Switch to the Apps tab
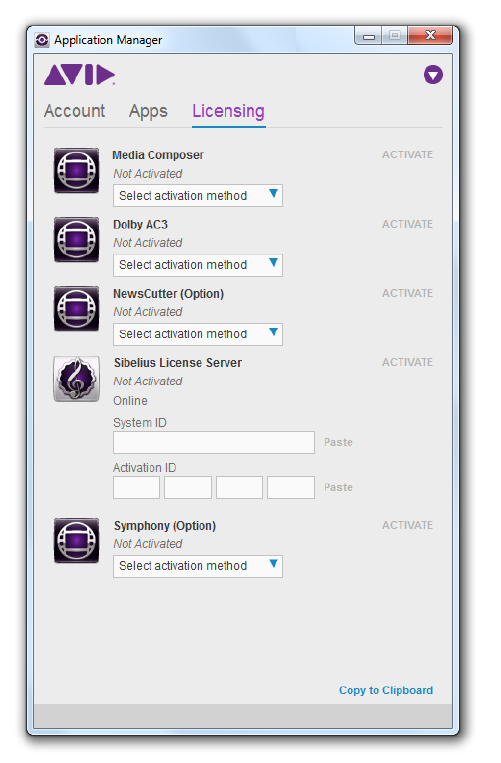The width and height of the screenshot is (501, 763). tap(148, 111)
